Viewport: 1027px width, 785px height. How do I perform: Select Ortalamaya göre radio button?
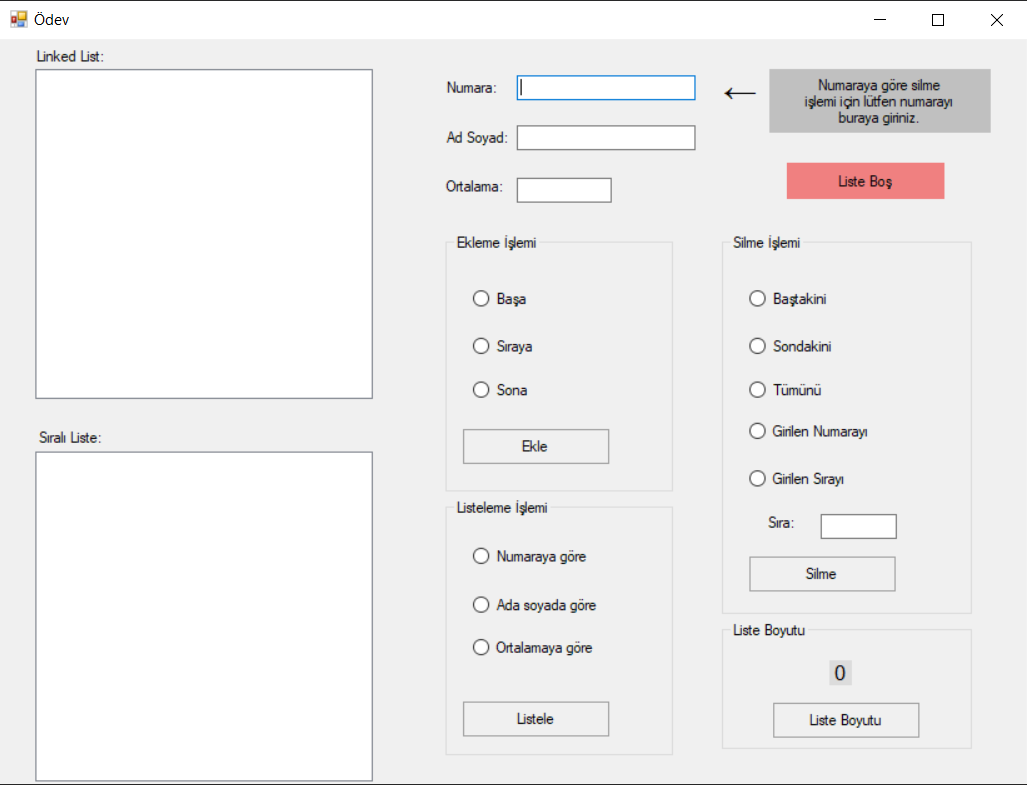pos(532,648)
